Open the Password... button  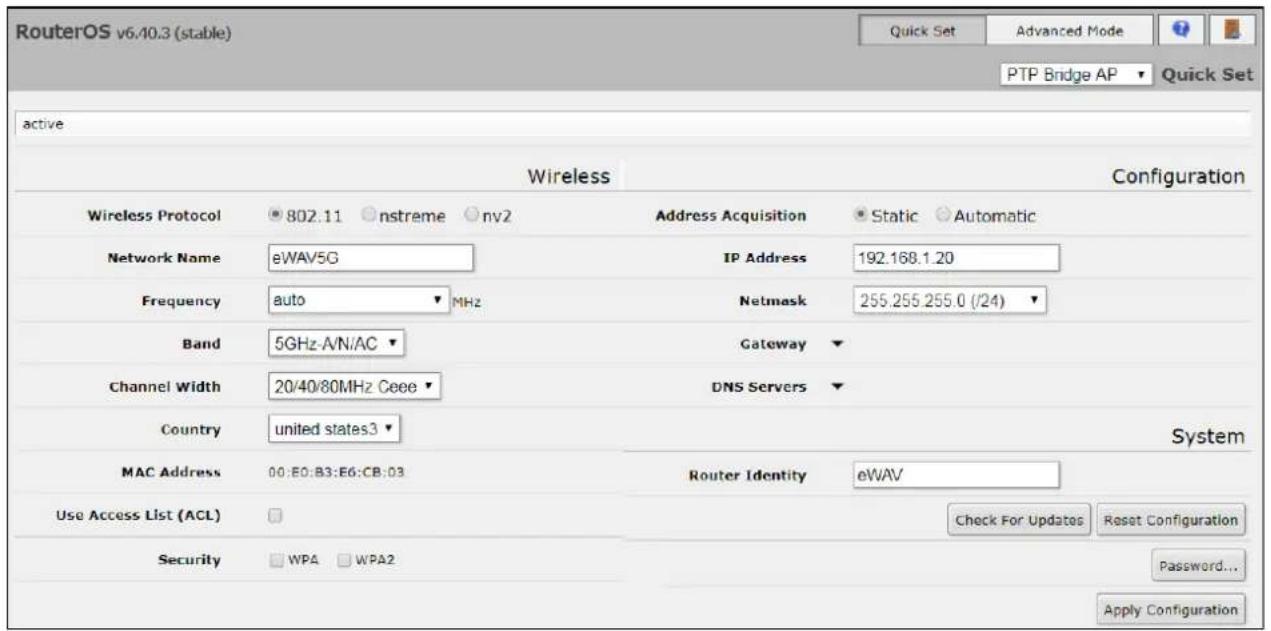(1199, 564)
